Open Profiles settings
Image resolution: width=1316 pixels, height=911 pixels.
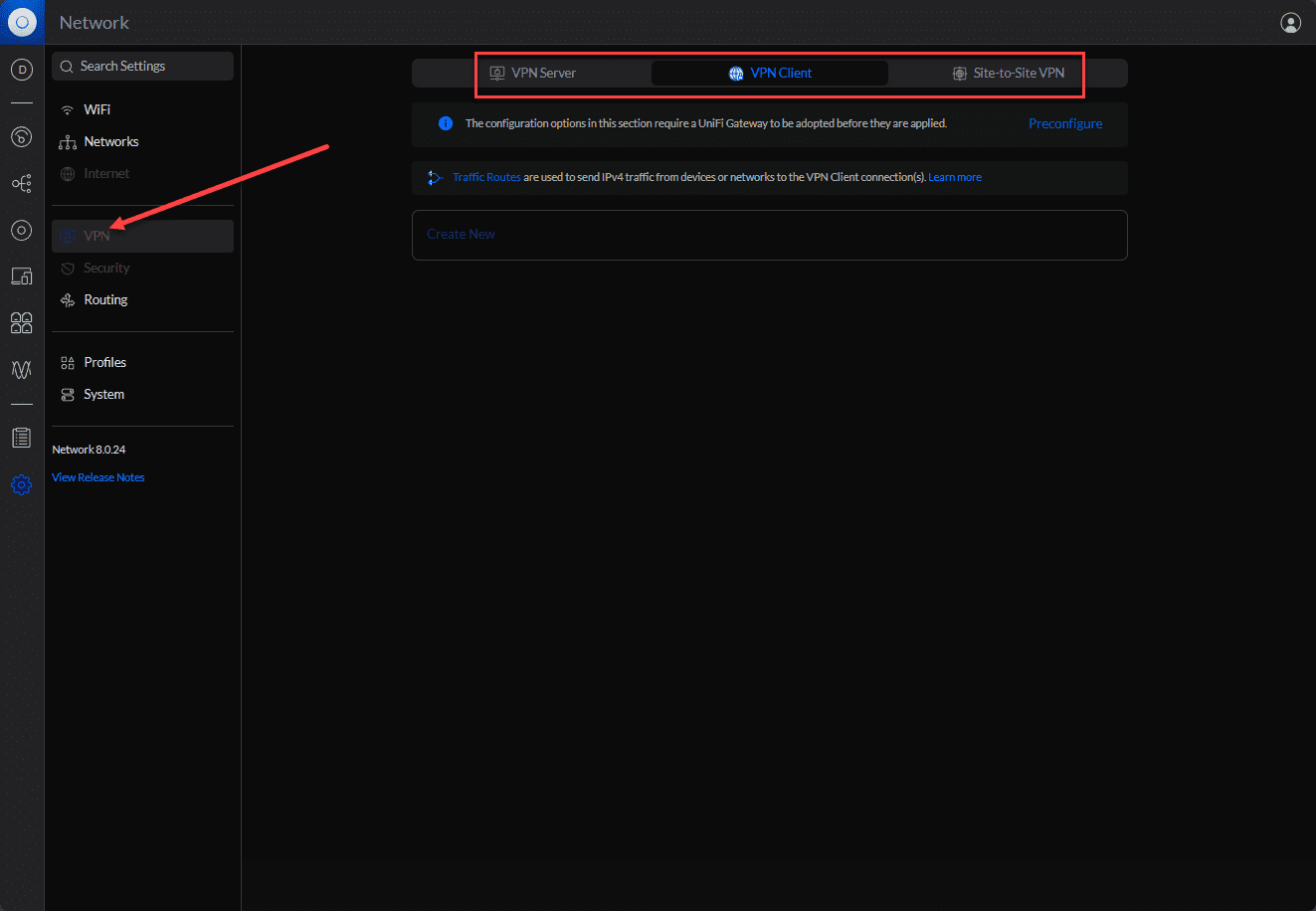pos(143,362)
